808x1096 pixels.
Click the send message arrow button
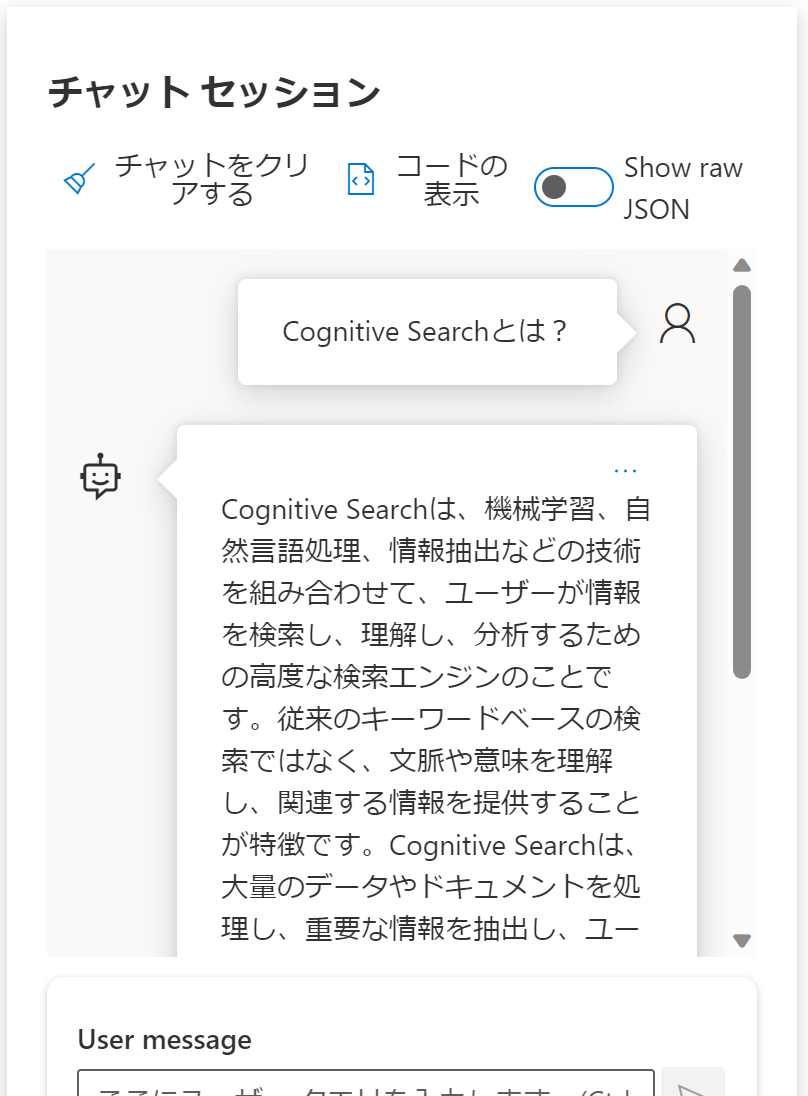693,1083
